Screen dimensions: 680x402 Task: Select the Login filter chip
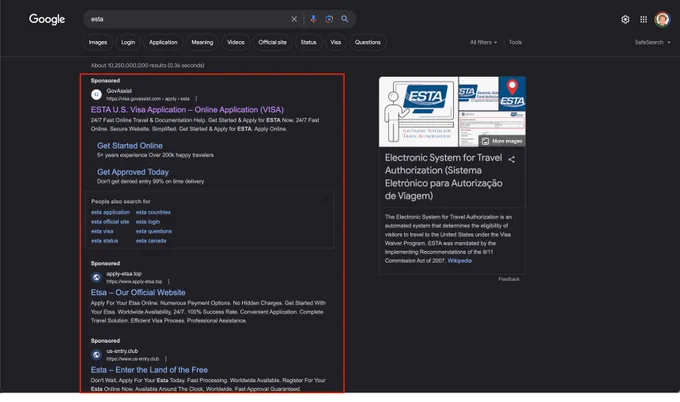pos(128,42)
